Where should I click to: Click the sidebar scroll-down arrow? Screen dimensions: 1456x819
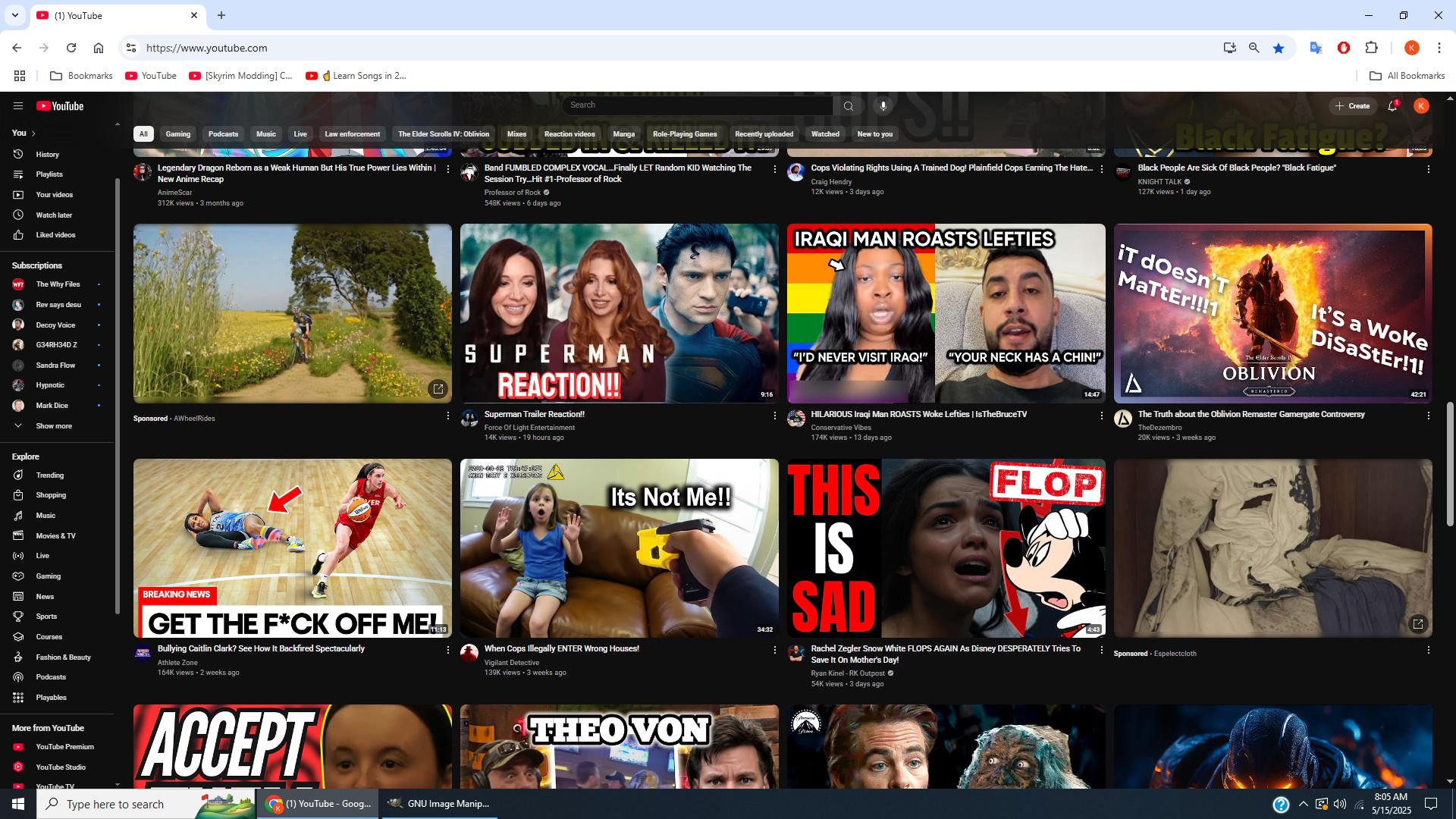click(x=117, y=784)
